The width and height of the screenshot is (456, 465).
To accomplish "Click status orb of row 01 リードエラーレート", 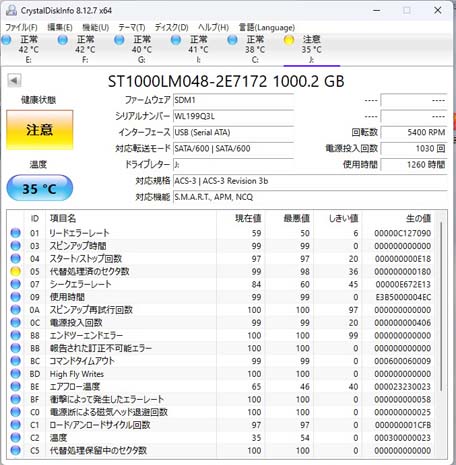I will coord(15,233).
